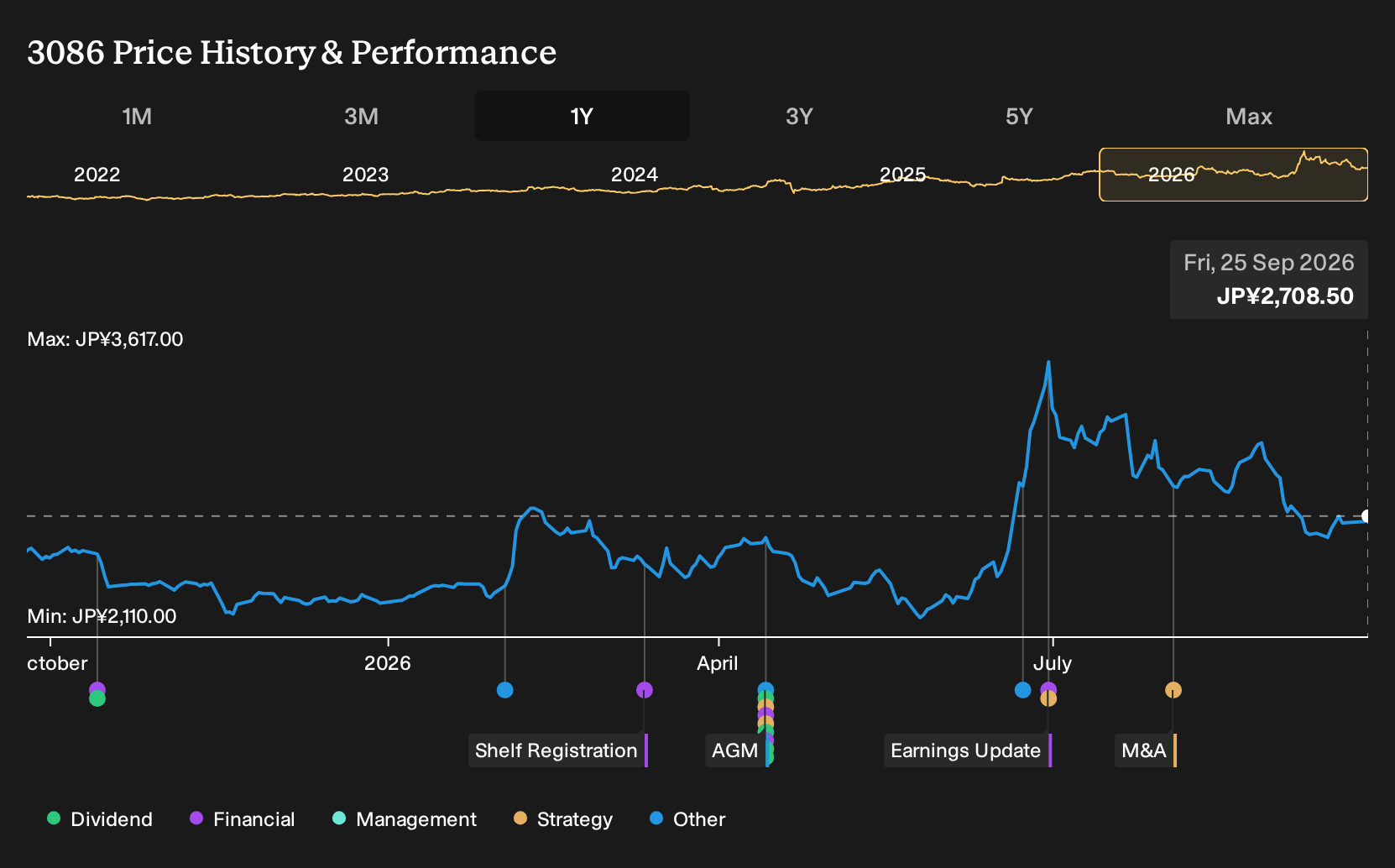The width and height of the screenshot is (1395, 868).
Task: Toggle the Dividend legend filter
Action: pos(100,819)
